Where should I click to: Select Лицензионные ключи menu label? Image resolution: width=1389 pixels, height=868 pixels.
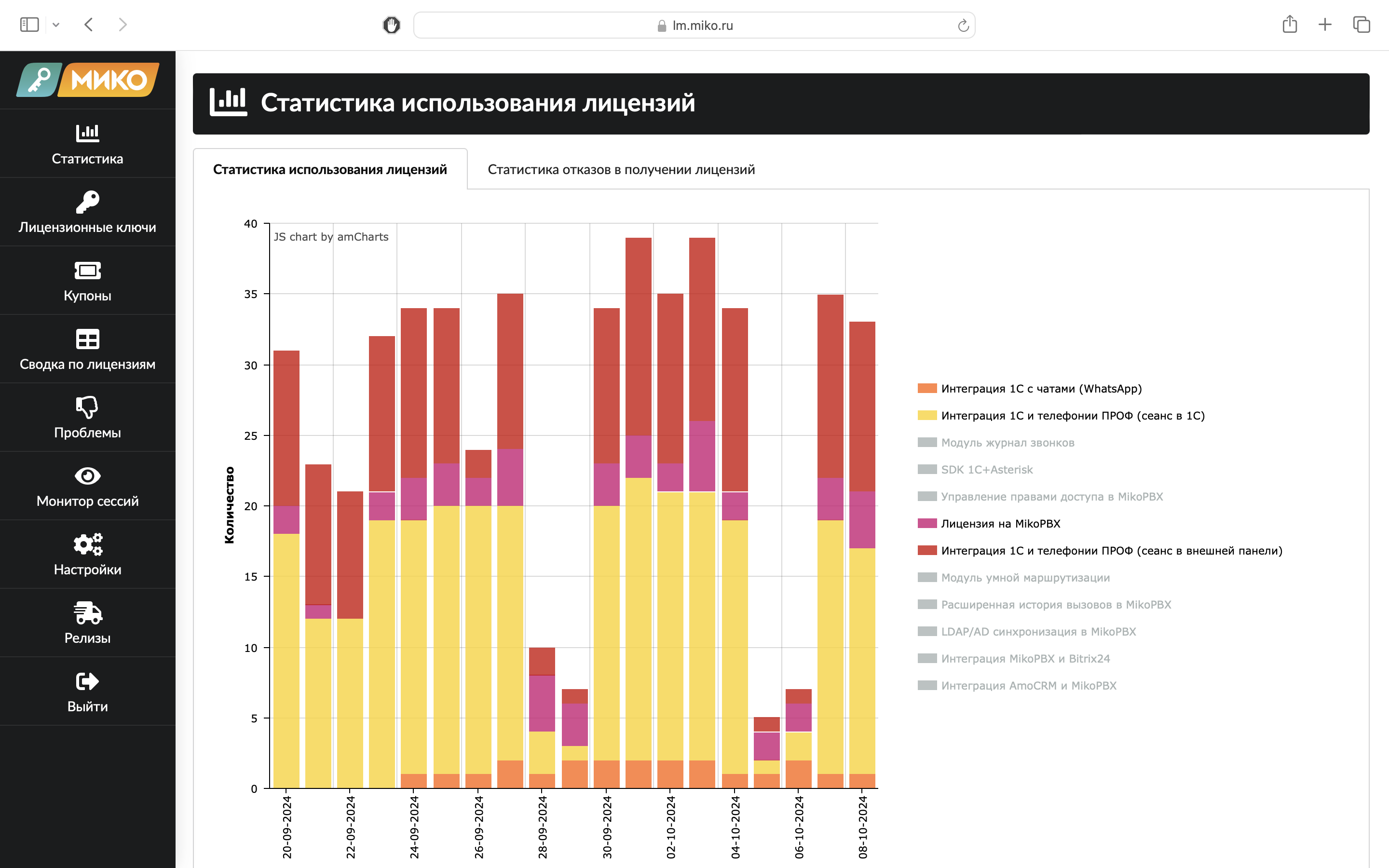[87, 227]
